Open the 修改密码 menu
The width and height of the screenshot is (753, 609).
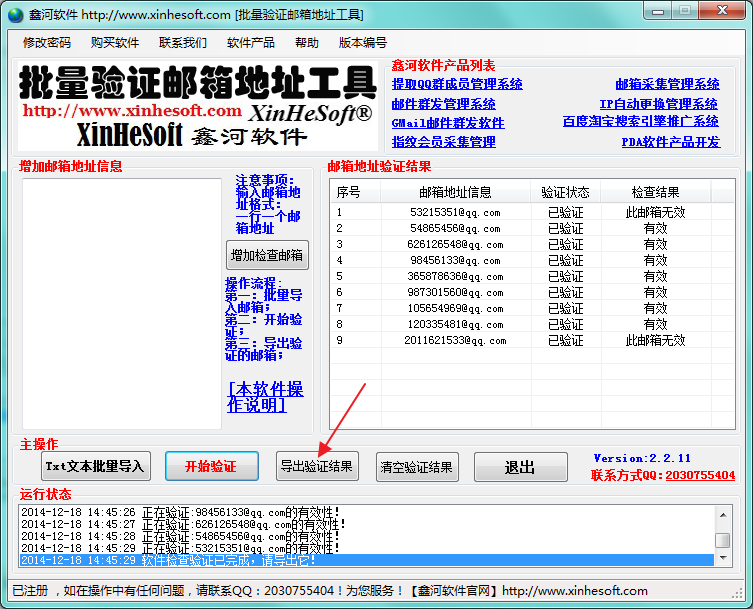(47, 43)
